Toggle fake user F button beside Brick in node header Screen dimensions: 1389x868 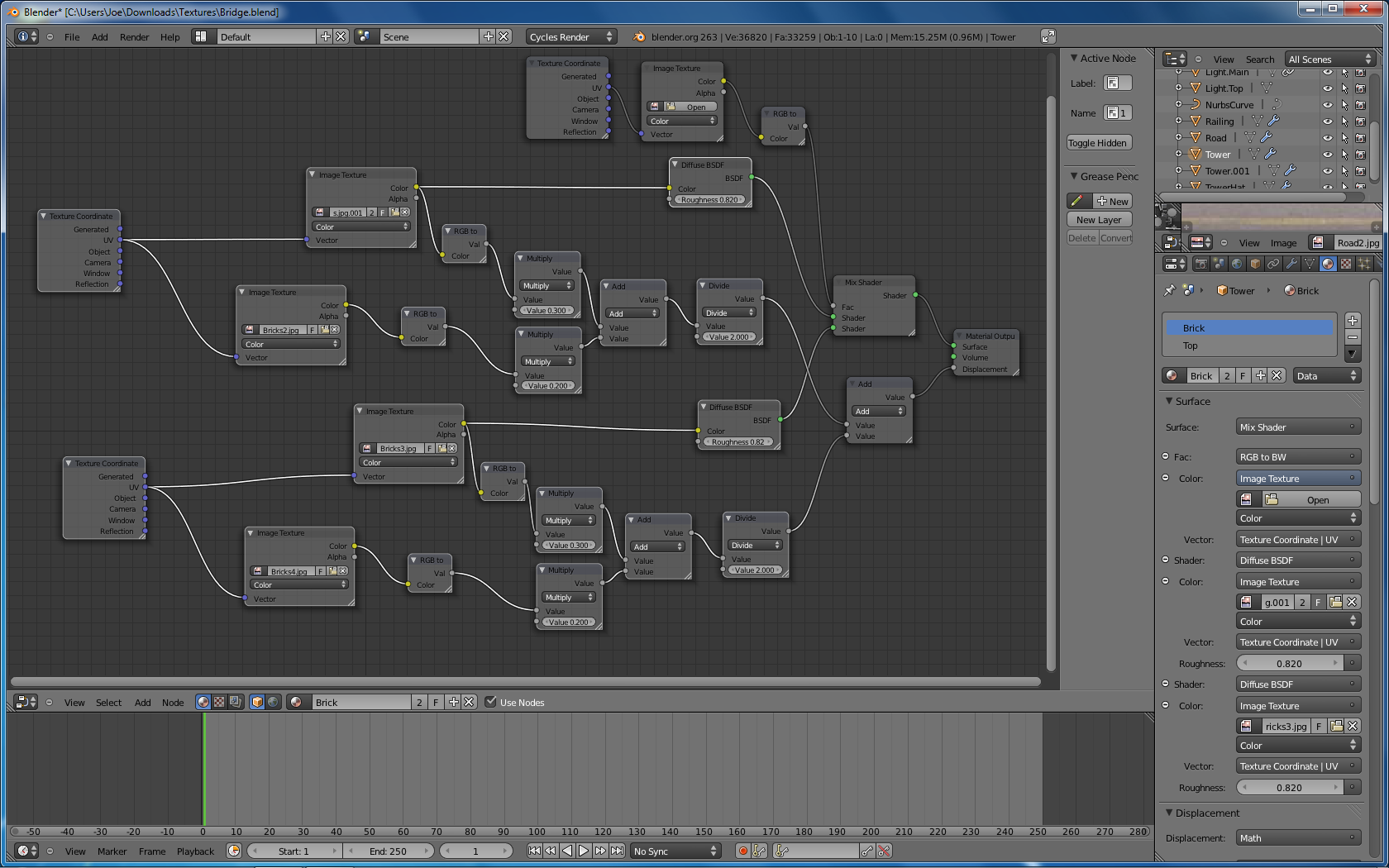(436, 702)
